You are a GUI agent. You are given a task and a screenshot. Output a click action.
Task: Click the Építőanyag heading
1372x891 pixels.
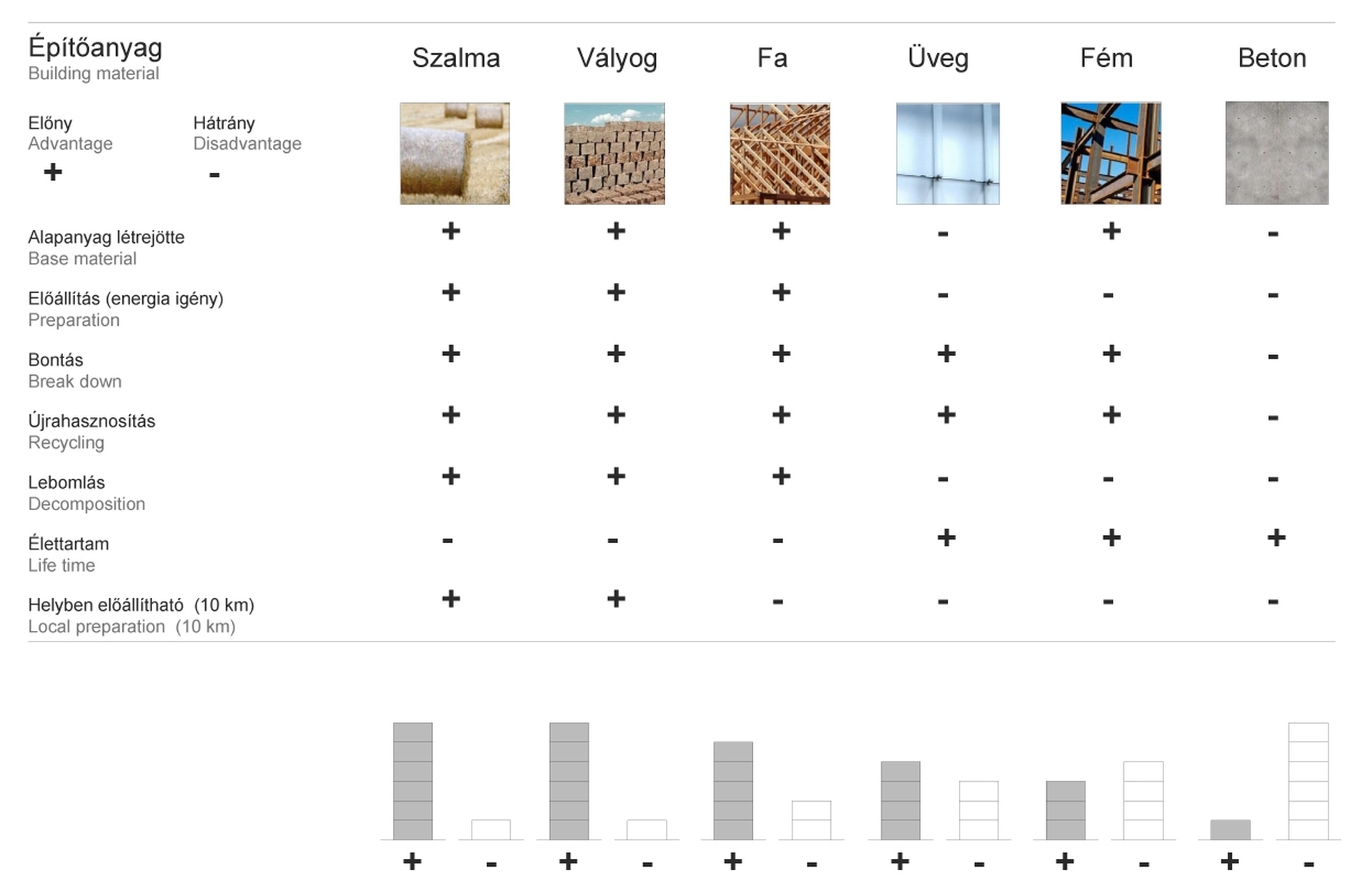pyautogui.click(x=95, y=48)
